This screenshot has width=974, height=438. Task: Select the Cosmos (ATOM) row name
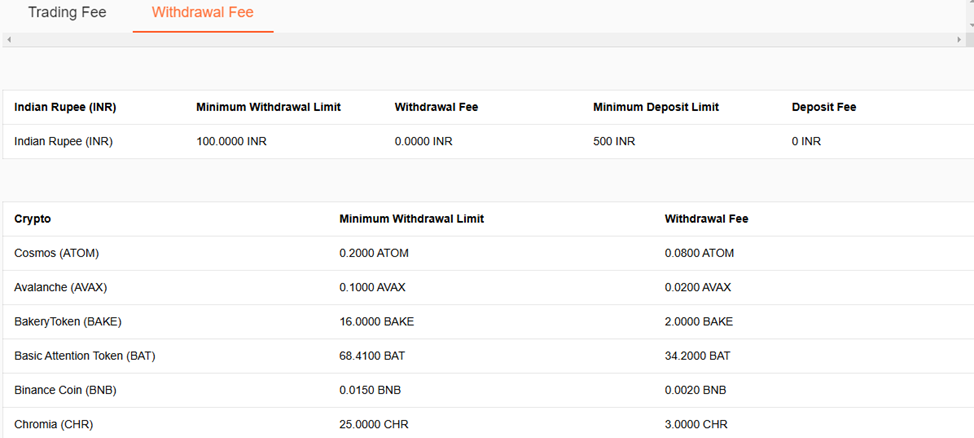56,253
